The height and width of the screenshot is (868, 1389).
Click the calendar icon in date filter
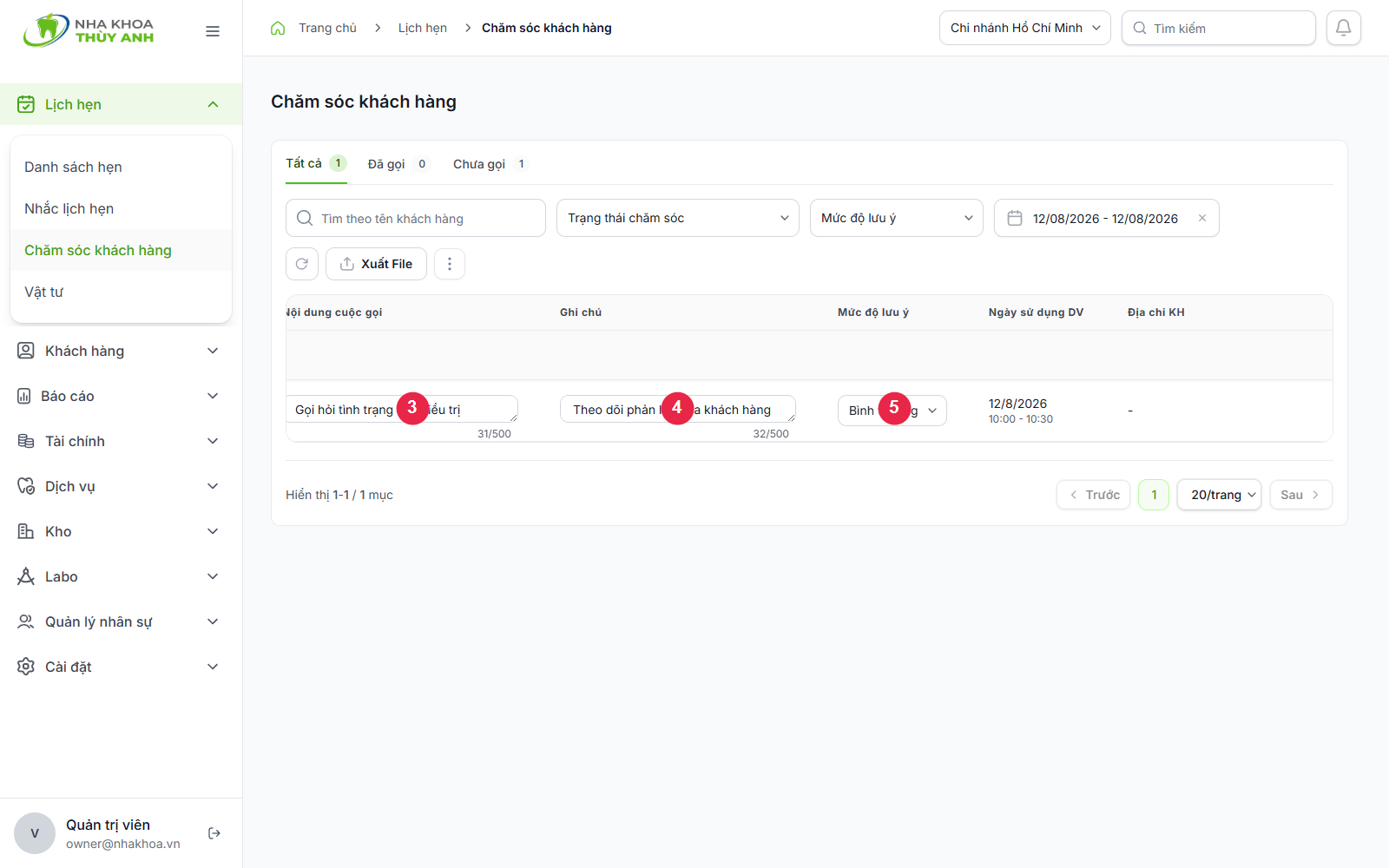click(1015, 218)
